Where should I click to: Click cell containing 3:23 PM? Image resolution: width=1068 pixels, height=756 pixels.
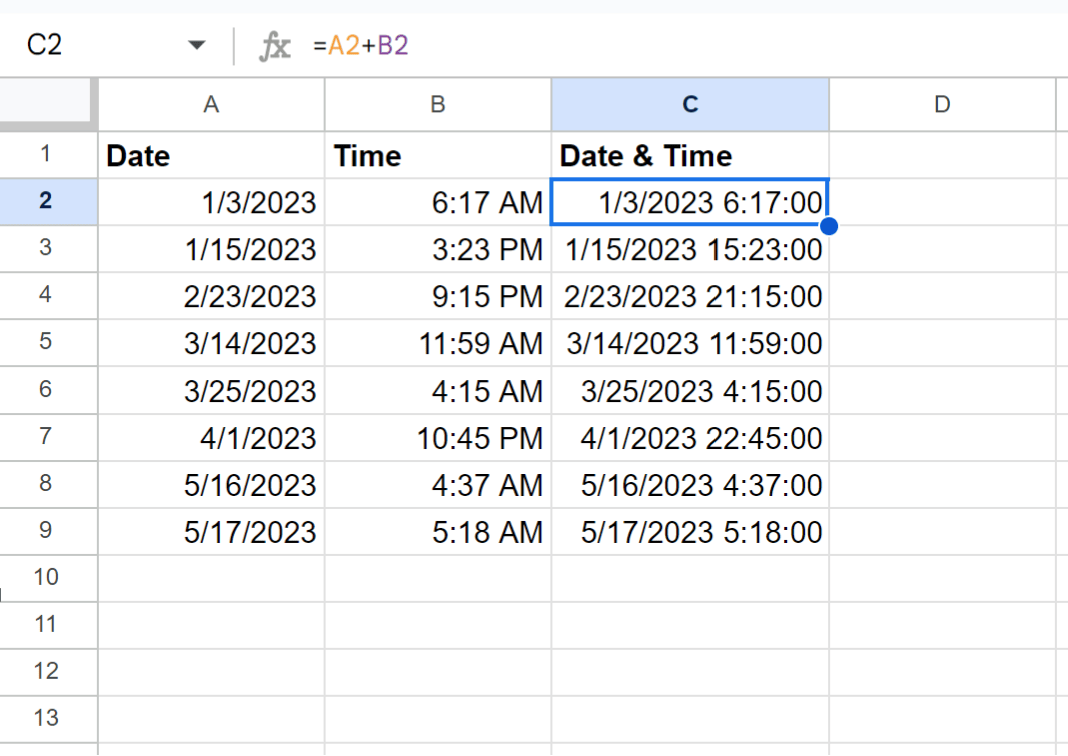[438, 249]
